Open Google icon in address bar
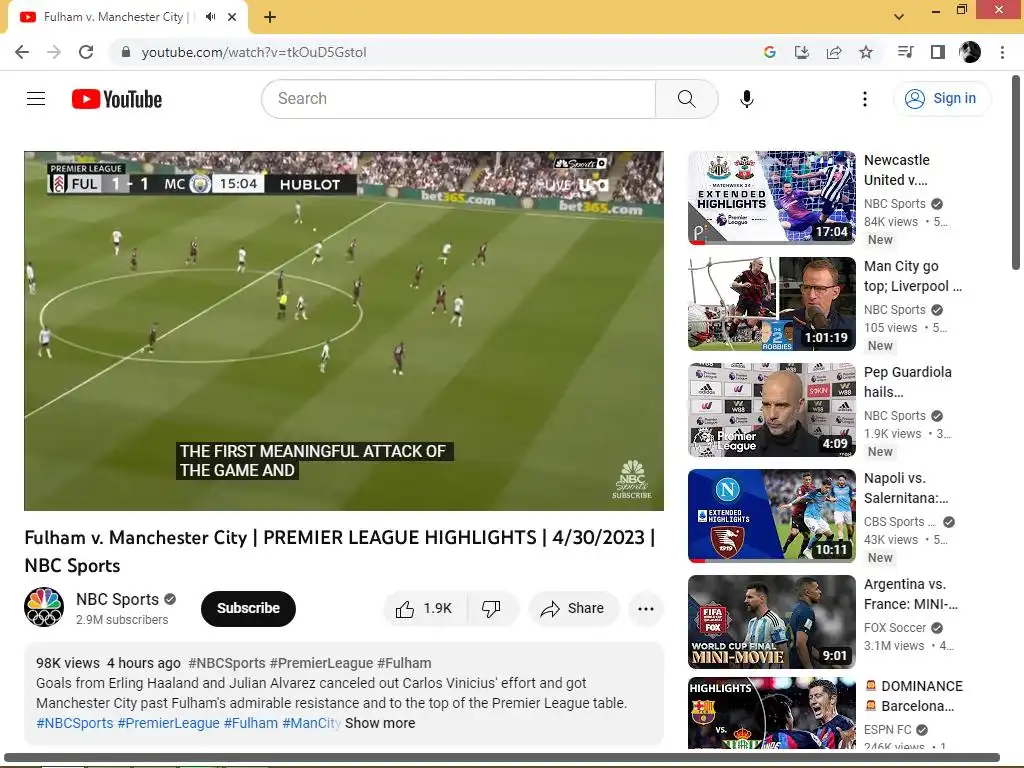This screenshot has width=1024, height=768. pos(770,52)
